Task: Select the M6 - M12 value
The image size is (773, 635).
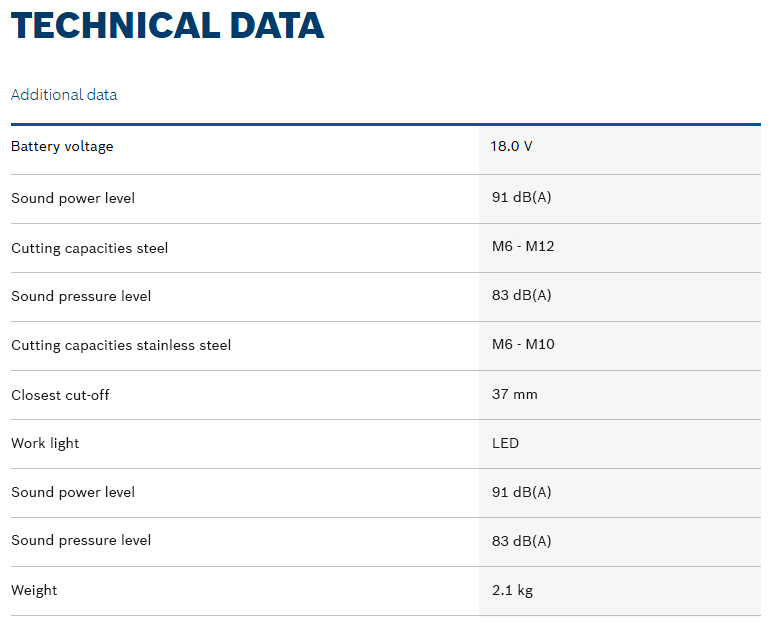Action: pyautogui.click(x=523, y=246)
